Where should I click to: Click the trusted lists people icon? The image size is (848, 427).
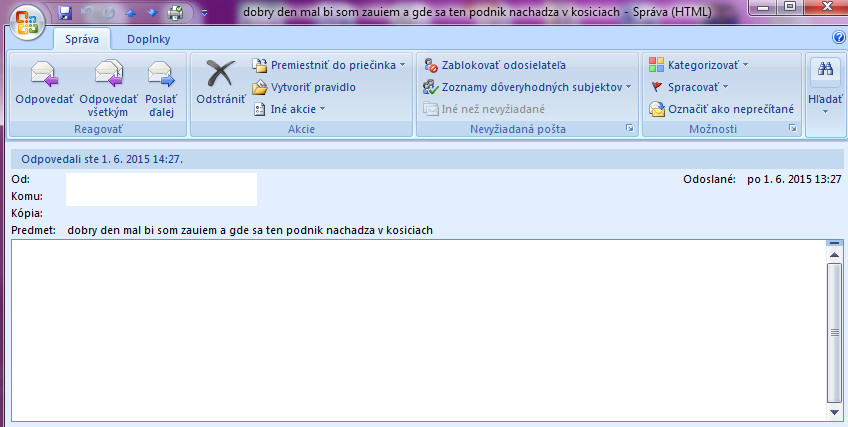pyautogui.click(x=430, y=87)
